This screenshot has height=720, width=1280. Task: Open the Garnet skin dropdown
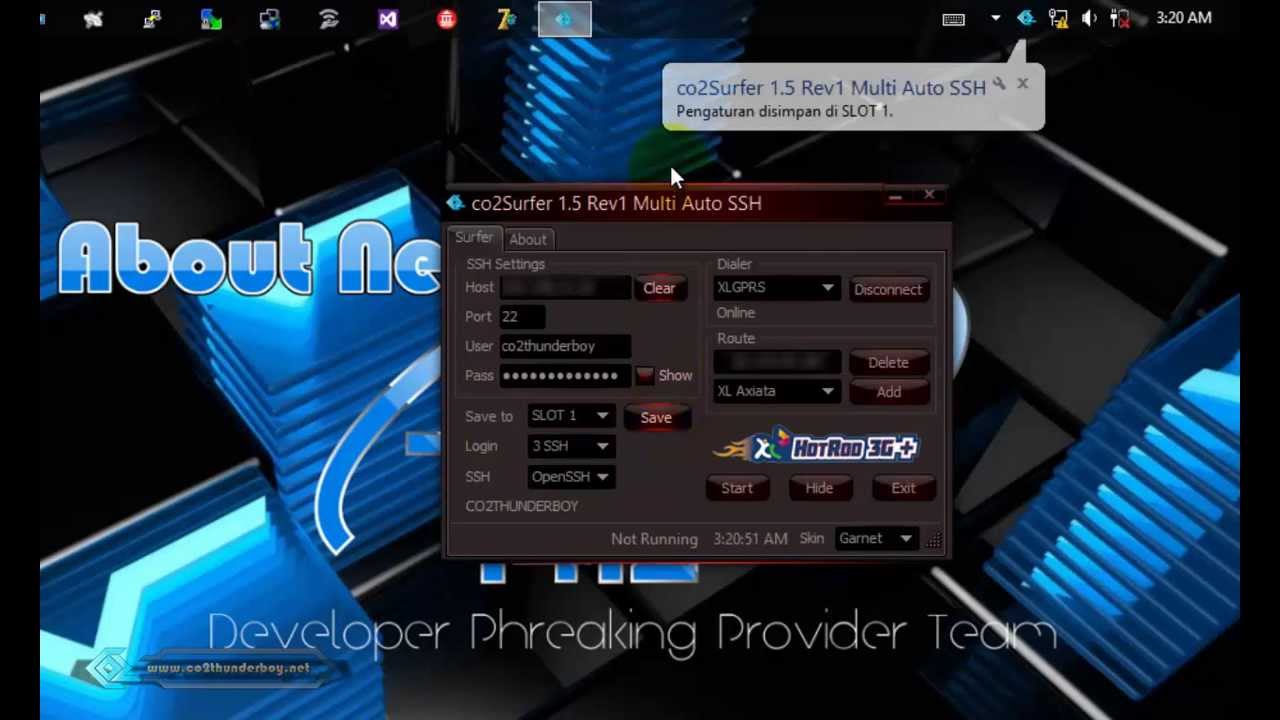click(x=875, y=538)
